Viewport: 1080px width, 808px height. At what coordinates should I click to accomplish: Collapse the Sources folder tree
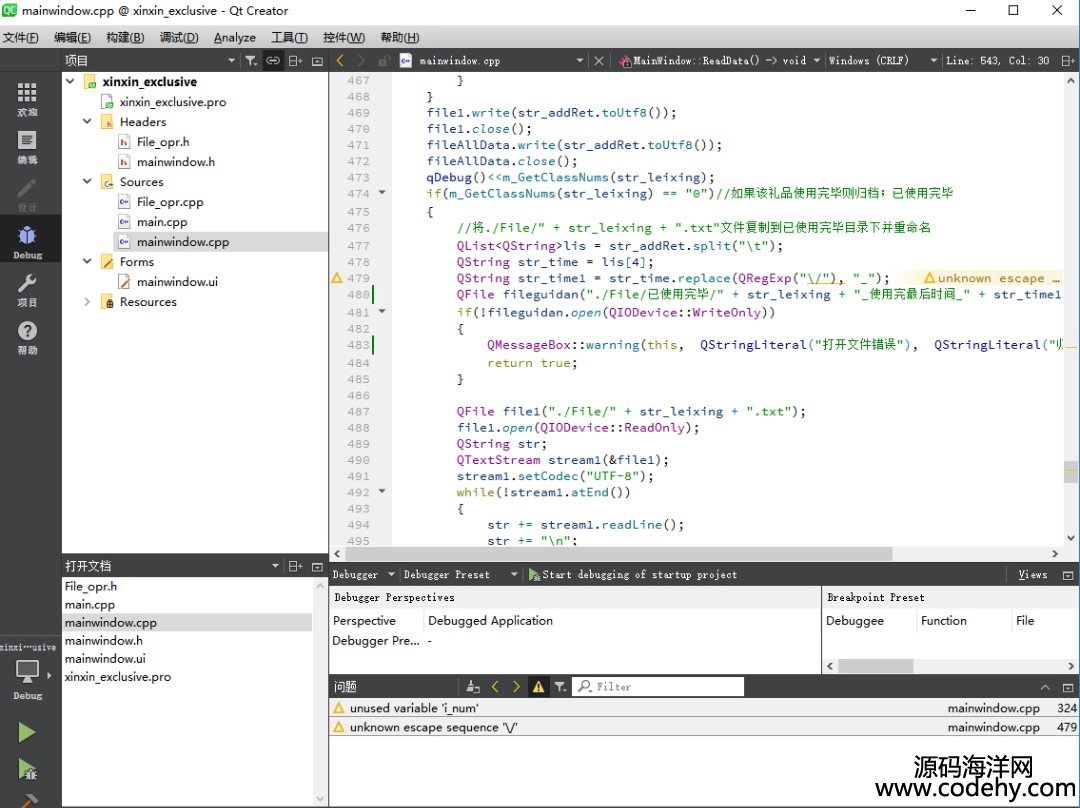pyautogui.click(x=87, y=182)
